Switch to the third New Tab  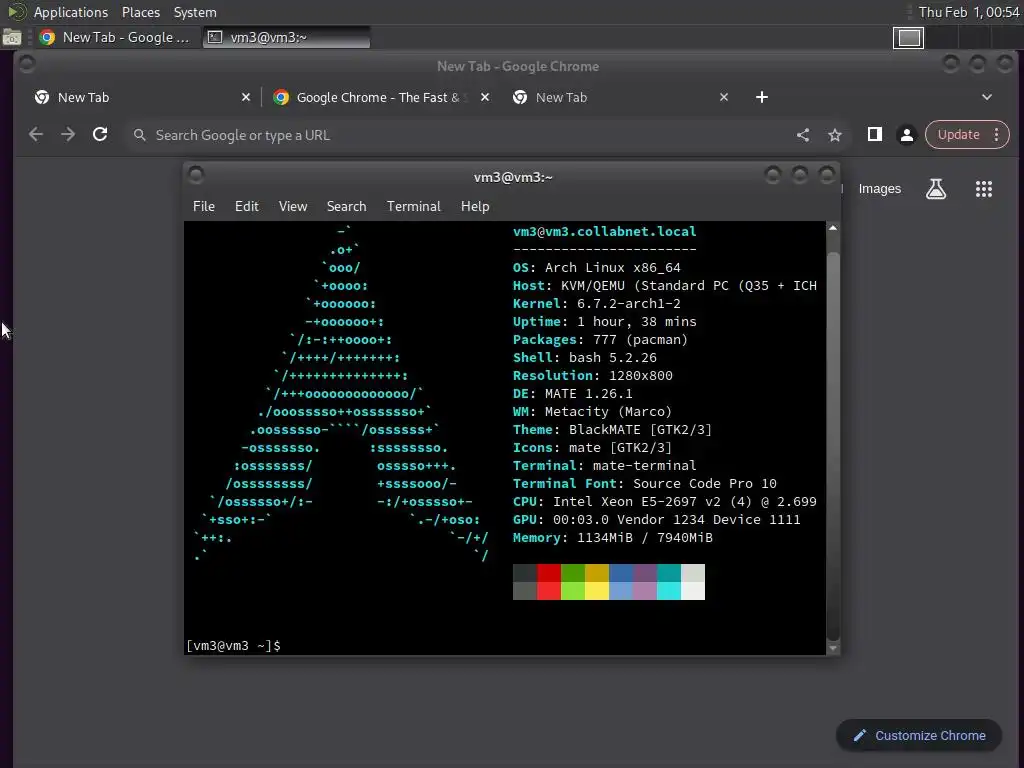(619, 97)
